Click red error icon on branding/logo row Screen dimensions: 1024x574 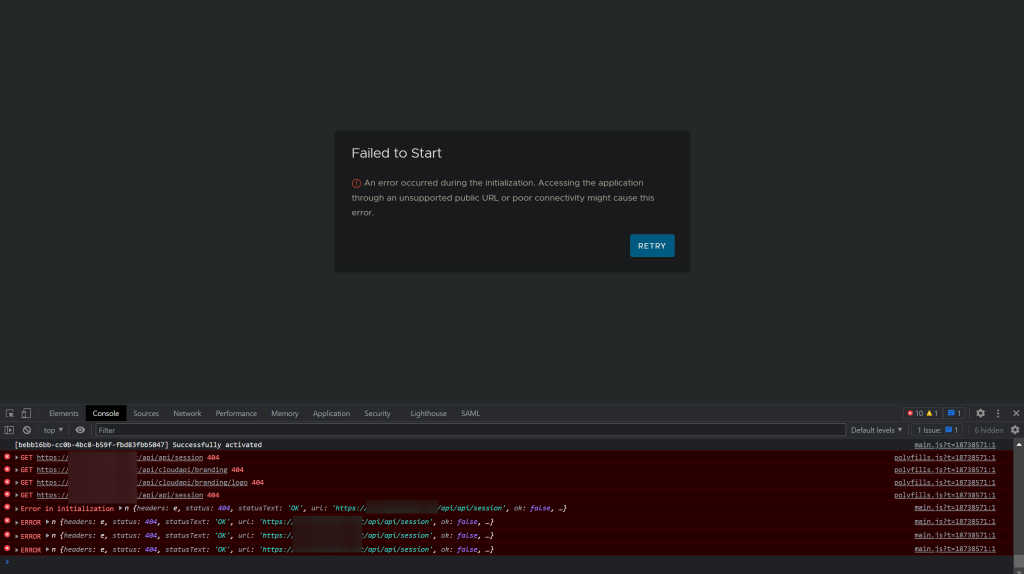click(7, 482)
